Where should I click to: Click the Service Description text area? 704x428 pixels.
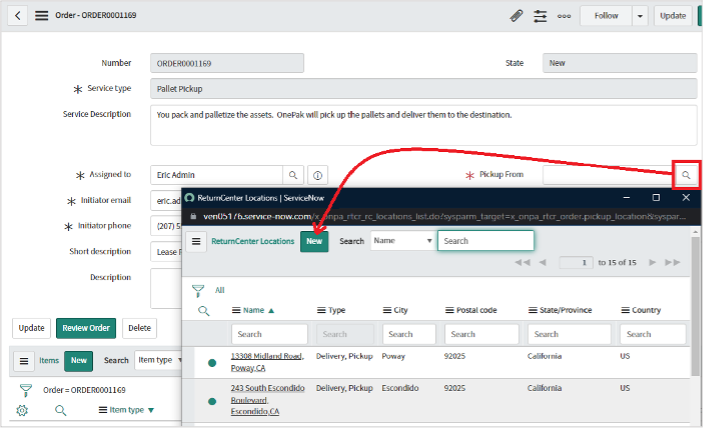(423, 125)
